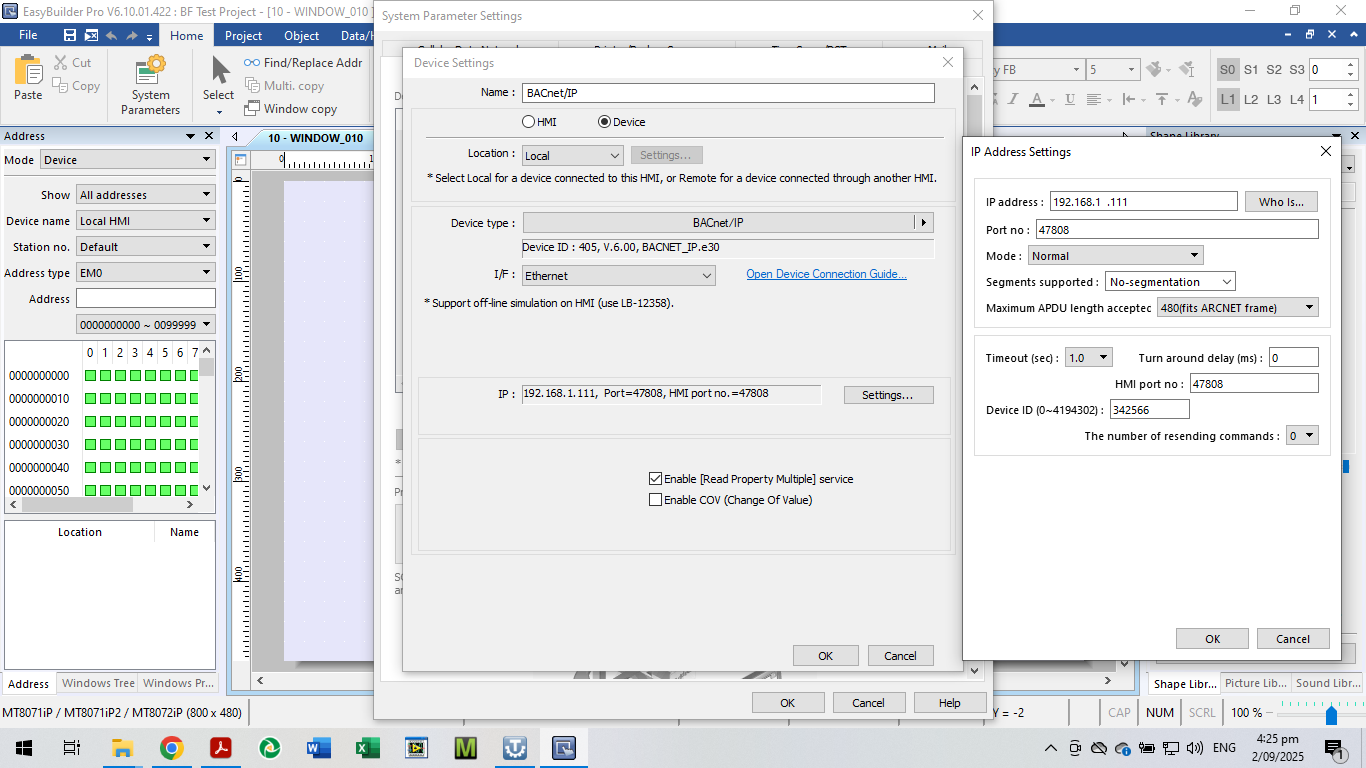Click the device Name field BACnet/IP
Screen dimensions: 1366x768
click(728, 93)
